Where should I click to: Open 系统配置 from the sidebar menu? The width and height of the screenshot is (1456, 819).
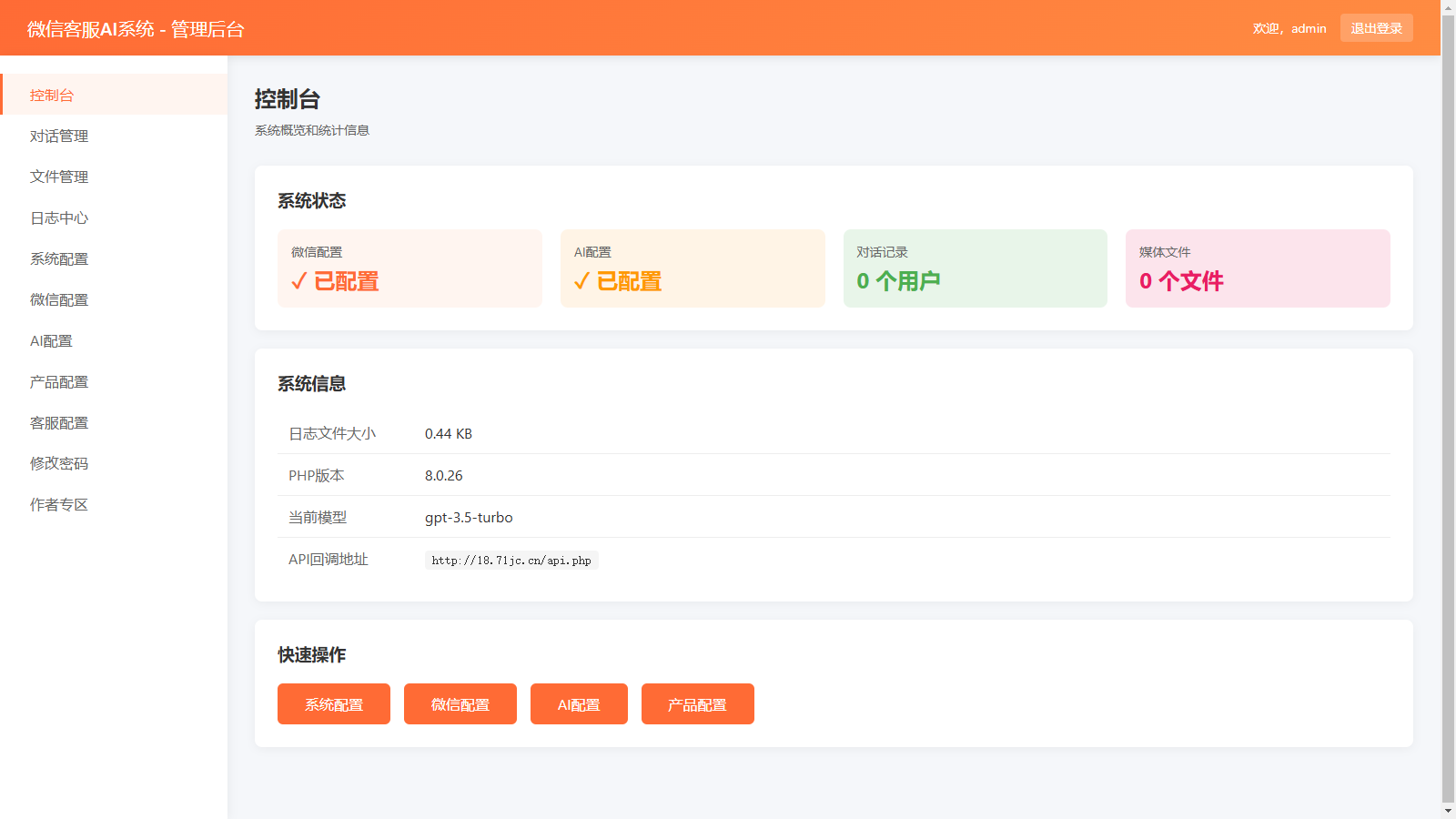pos(59,259)
